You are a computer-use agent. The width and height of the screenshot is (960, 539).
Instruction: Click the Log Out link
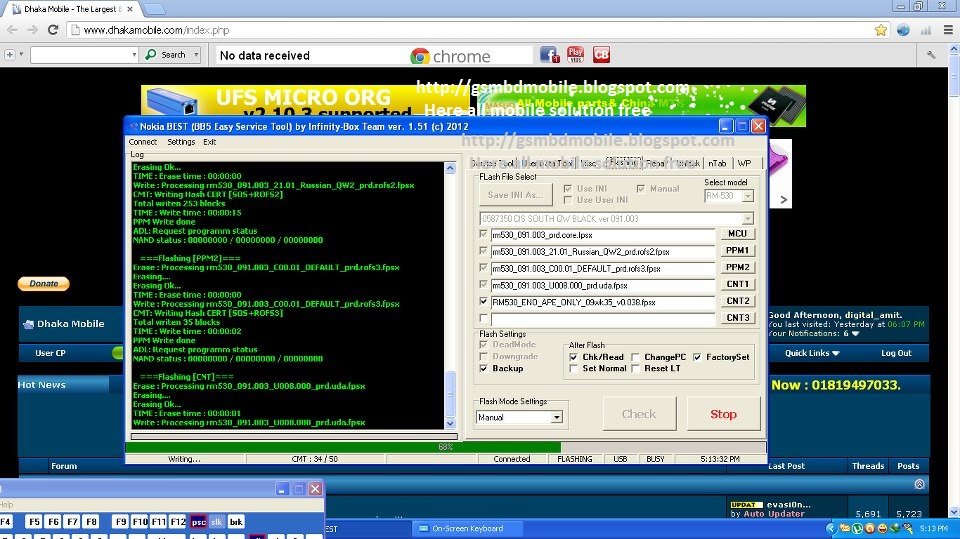point(896,353)
